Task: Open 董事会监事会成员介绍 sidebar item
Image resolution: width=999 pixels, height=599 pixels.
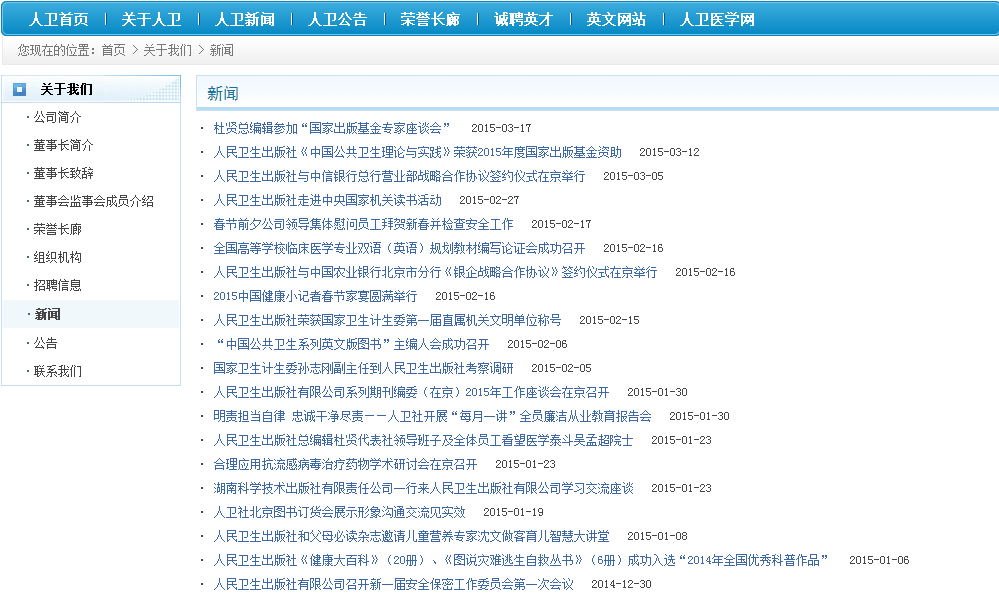Action: [x=93, y=201]
